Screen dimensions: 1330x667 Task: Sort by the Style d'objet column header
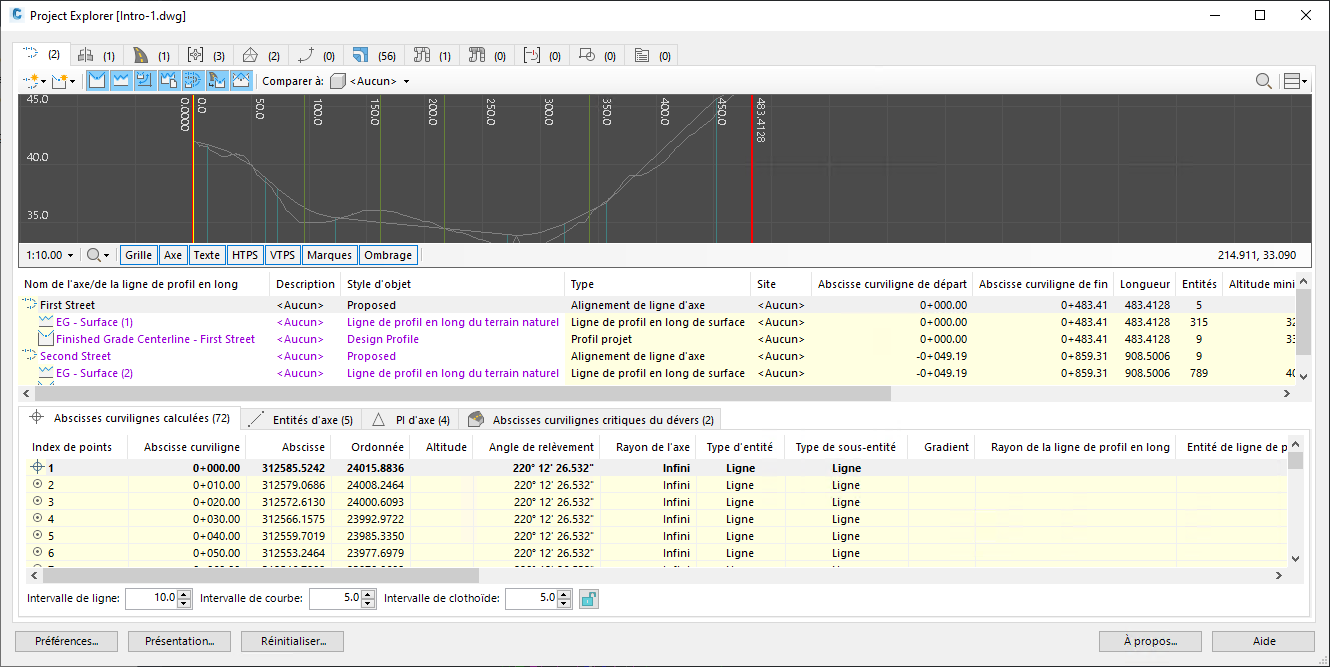(453, 284)
